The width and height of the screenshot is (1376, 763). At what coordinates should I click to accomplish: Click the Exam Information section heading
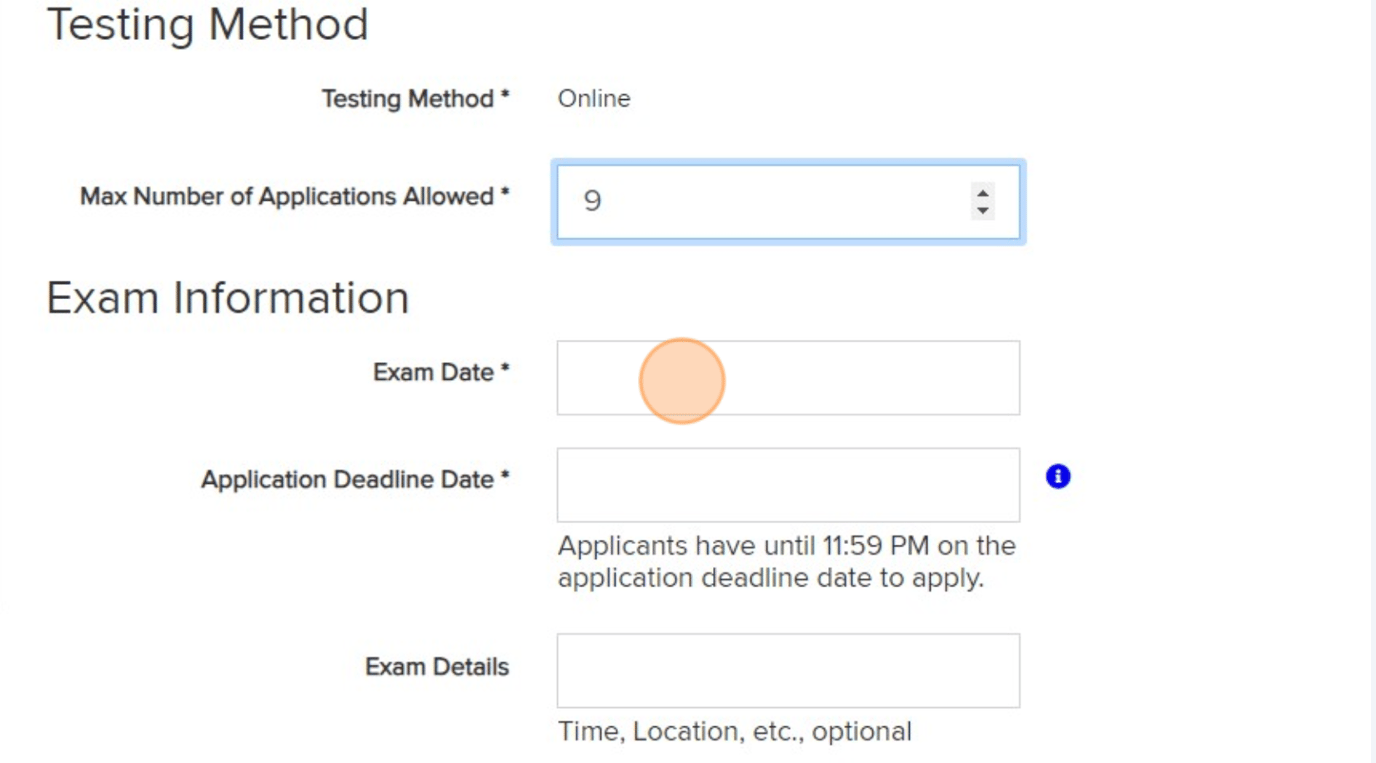coord(226,297)
